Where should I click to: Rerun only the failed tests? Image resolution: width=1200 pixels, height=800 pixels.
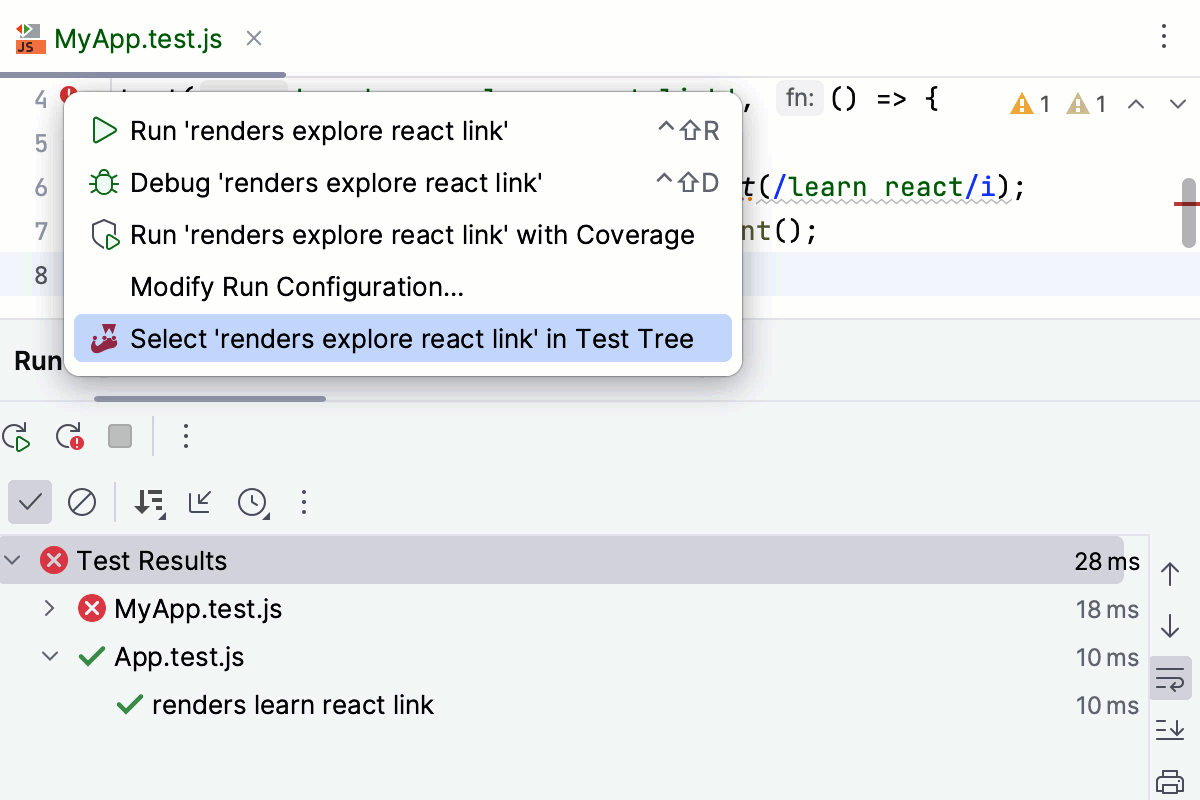pyautogui.click(x=68, y=437)
